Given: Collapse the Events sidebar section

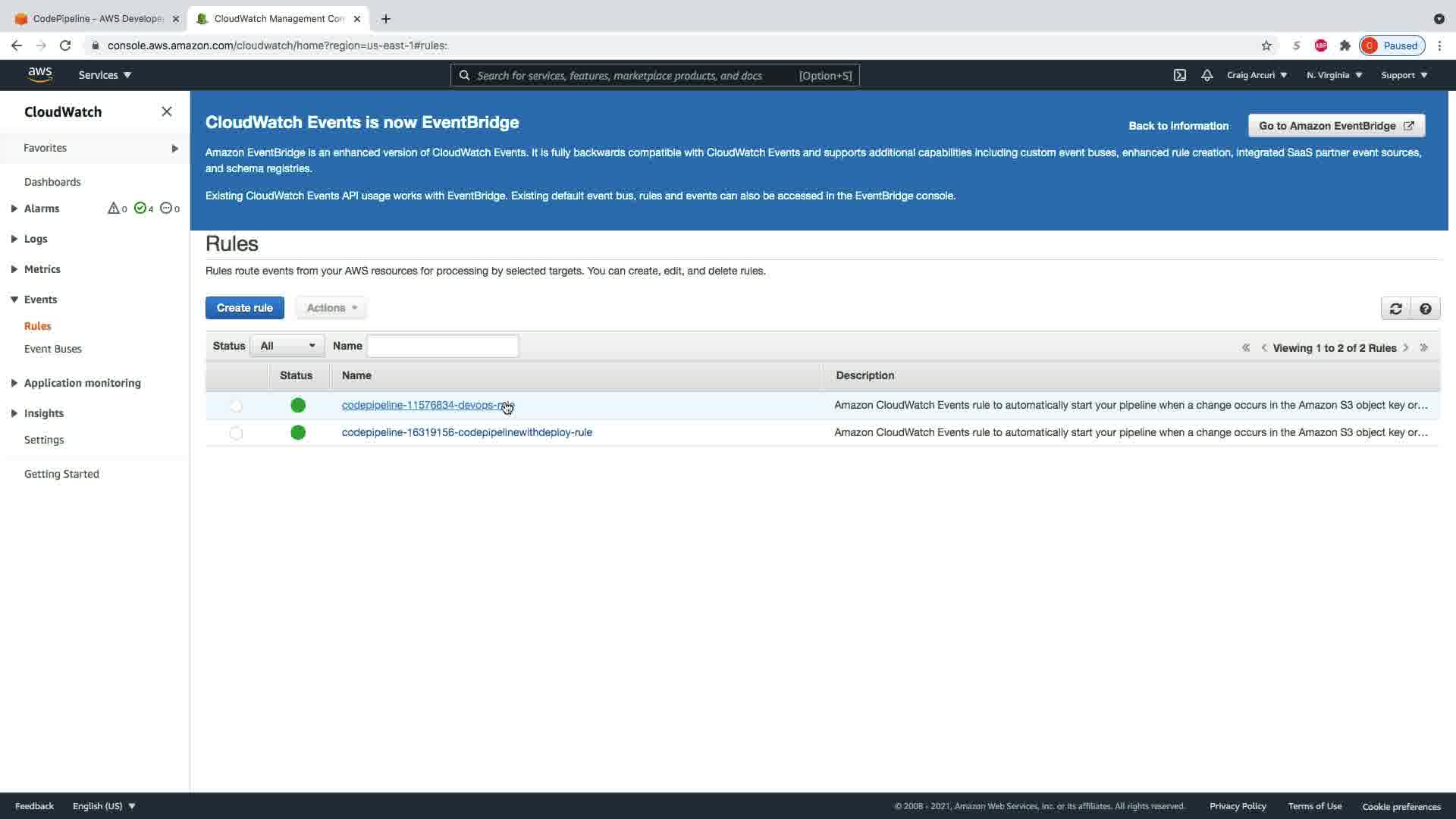Looking at the screenshot, I should 14,300.
